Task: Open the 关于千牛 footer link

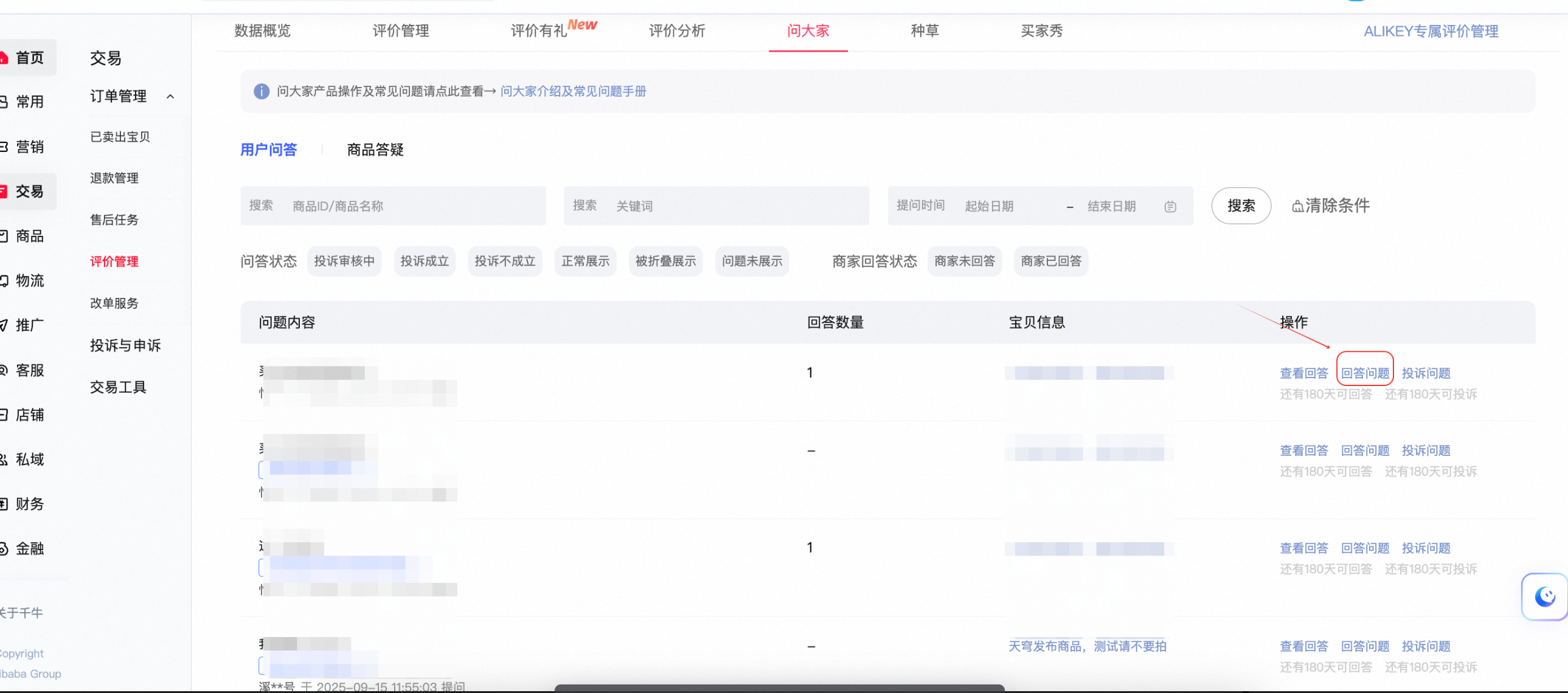Action: tap(21, 613)
